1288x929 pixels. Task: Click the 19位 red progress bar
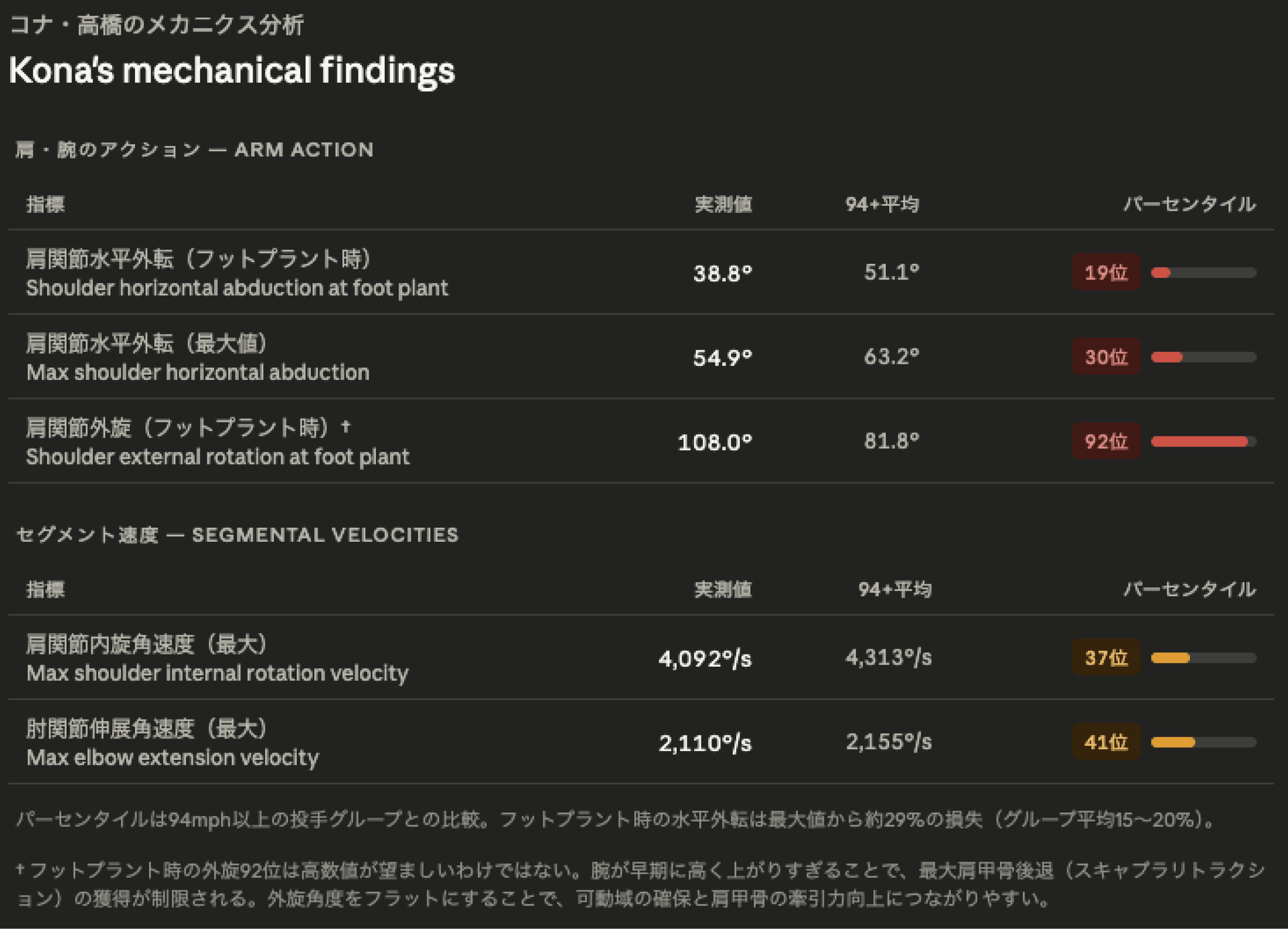point(1203,273)
